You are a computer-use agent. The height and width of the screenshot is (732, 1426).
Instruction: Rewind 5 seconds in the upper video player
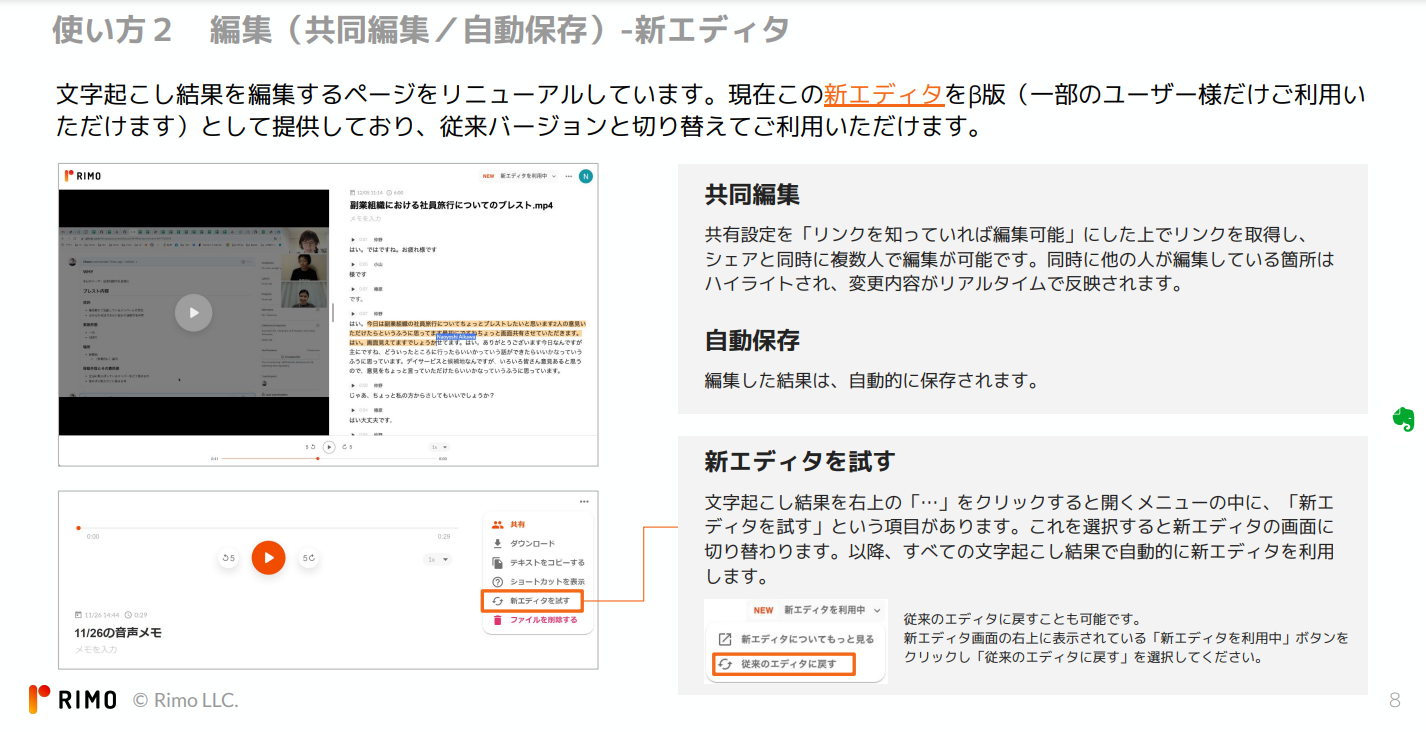(x=312, y=447)
